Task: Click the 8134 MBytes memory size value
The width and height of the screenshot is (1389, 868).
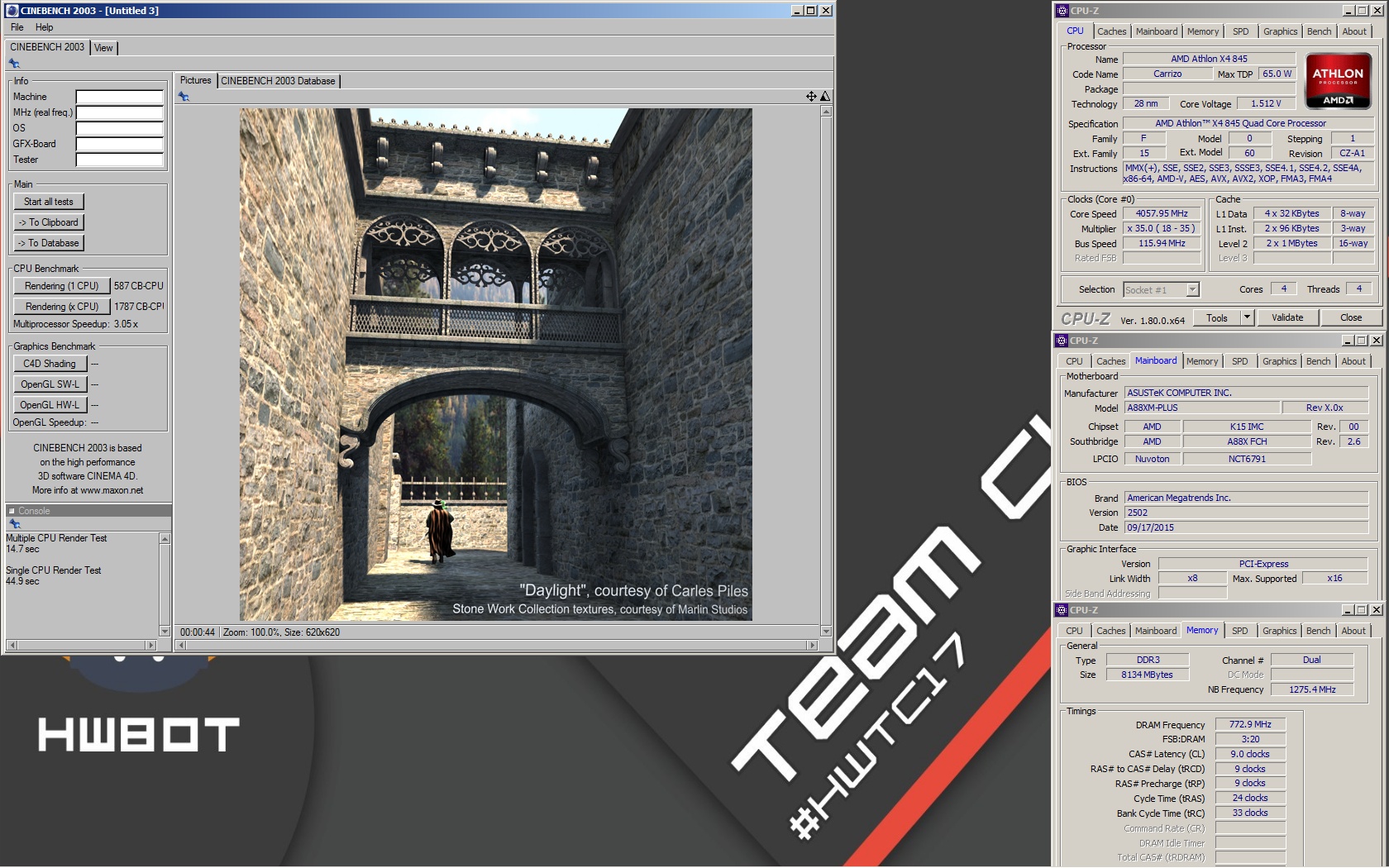Action: click(x=1147, y=675)
